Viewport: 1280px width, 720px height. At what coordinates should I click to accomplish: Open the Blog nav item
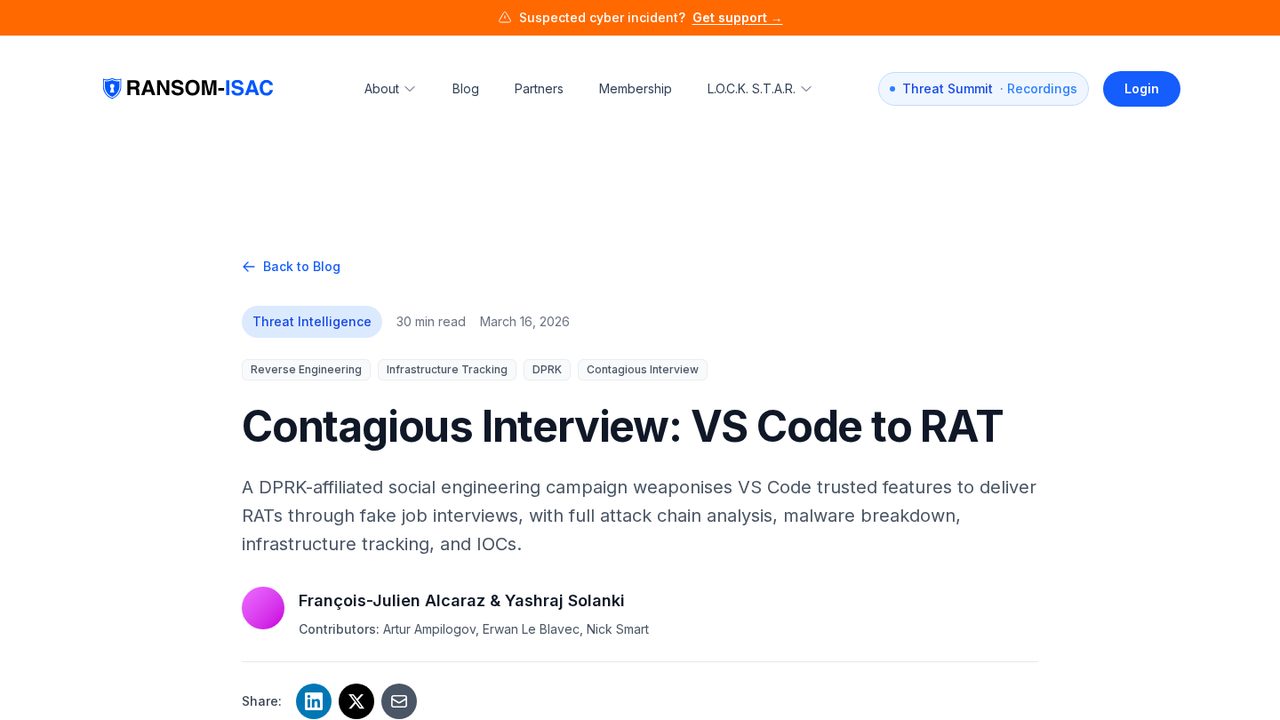click(465, 89)
